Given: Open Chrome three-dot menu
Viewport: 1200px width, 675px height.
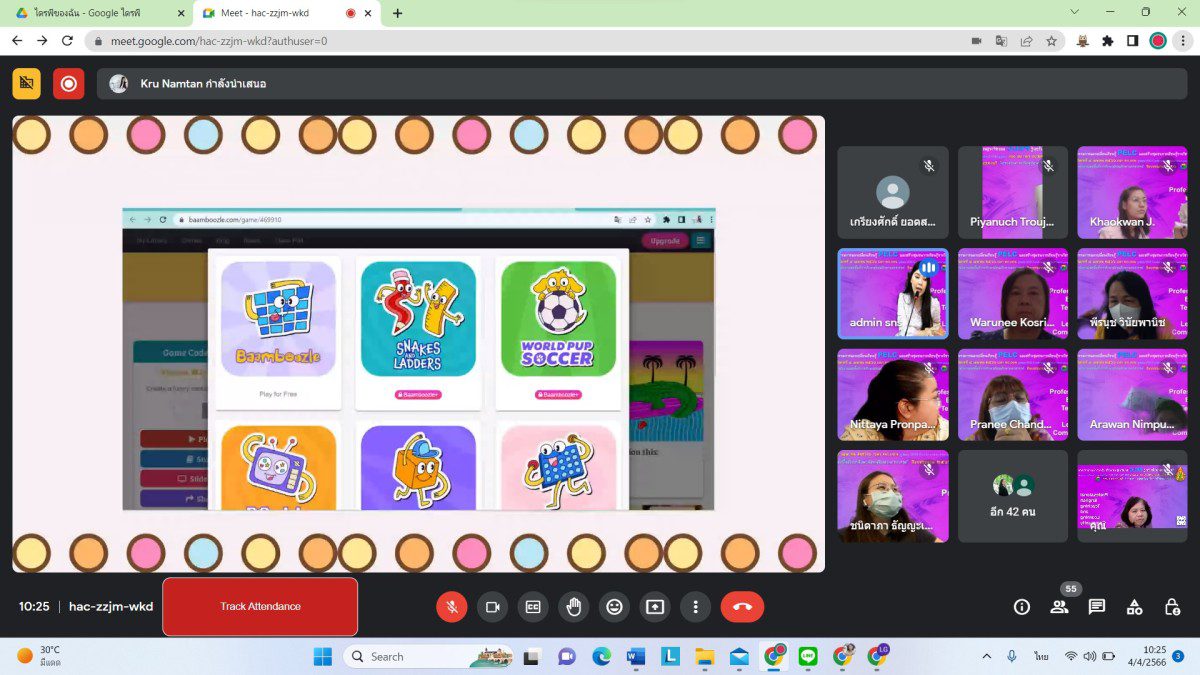Looking at the screenshot, I should 1183,41.
